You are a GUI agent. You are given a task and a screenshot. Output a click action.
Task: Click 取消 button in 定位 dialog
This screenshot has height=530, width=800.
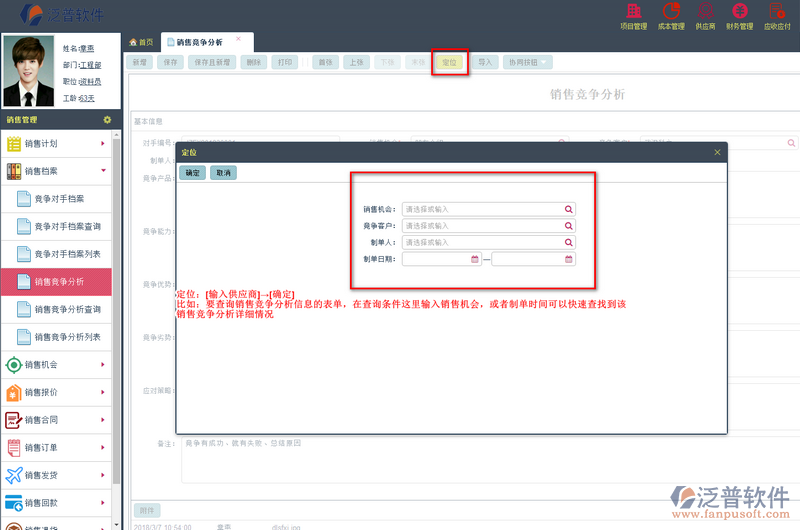(x=223, y=173)
